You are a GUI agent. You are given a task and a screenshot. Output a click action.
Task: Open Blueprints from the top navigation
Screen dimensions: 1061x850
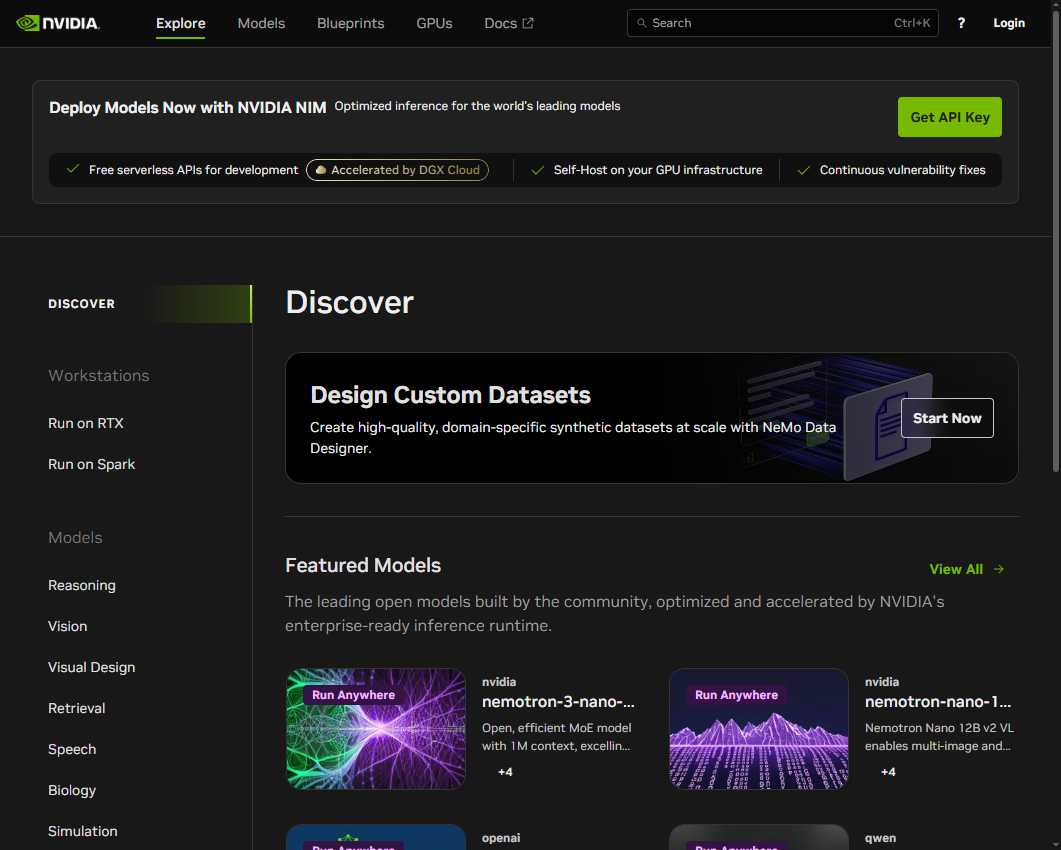pos(350,22)
